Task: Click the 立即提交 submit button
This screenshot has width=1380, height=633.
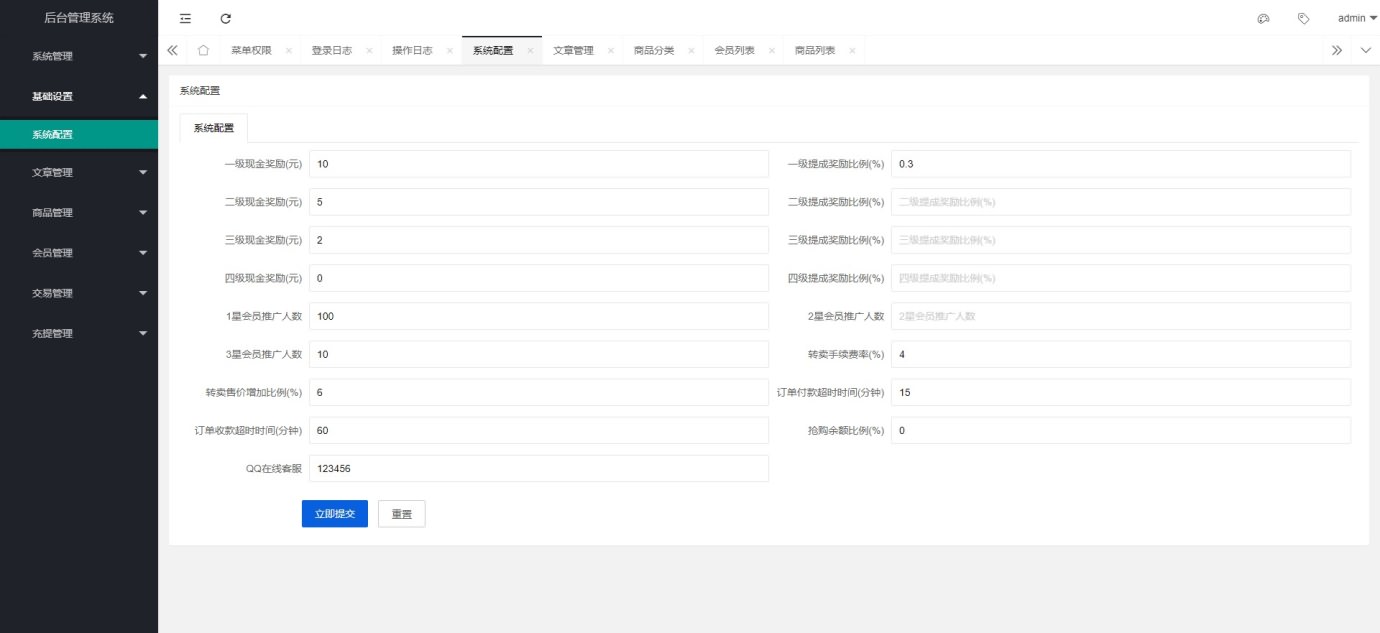Action: [x=334, y=514]
